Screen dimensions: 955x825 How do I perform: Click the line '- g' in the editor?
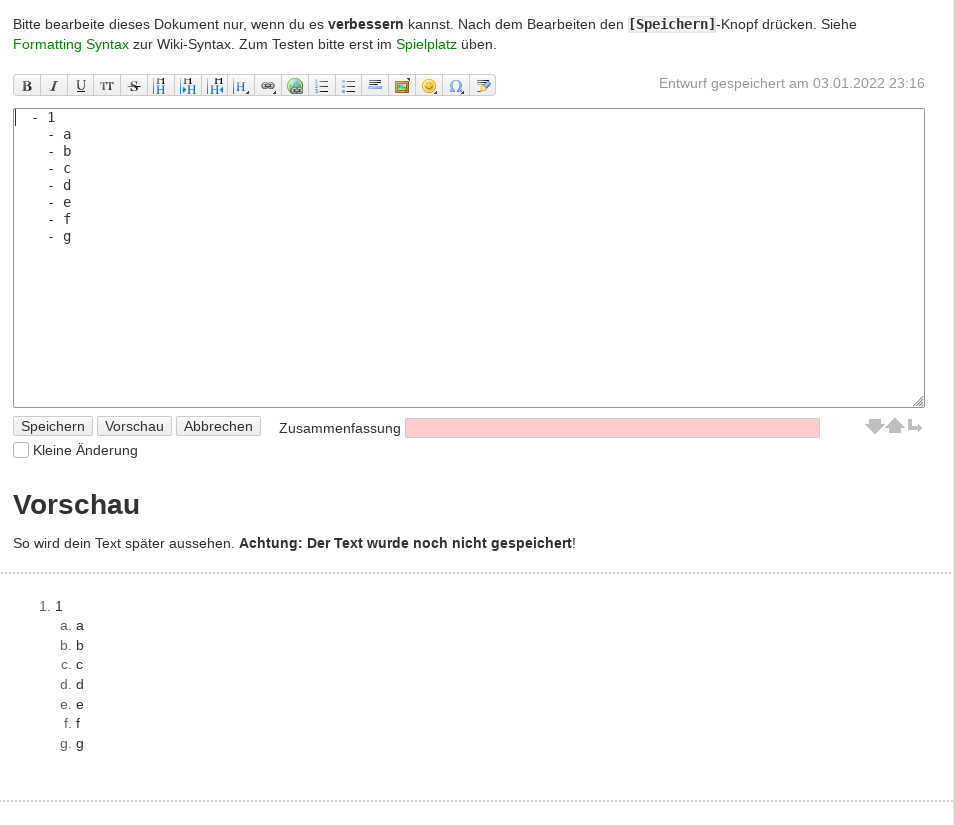[x=60, y=236]
